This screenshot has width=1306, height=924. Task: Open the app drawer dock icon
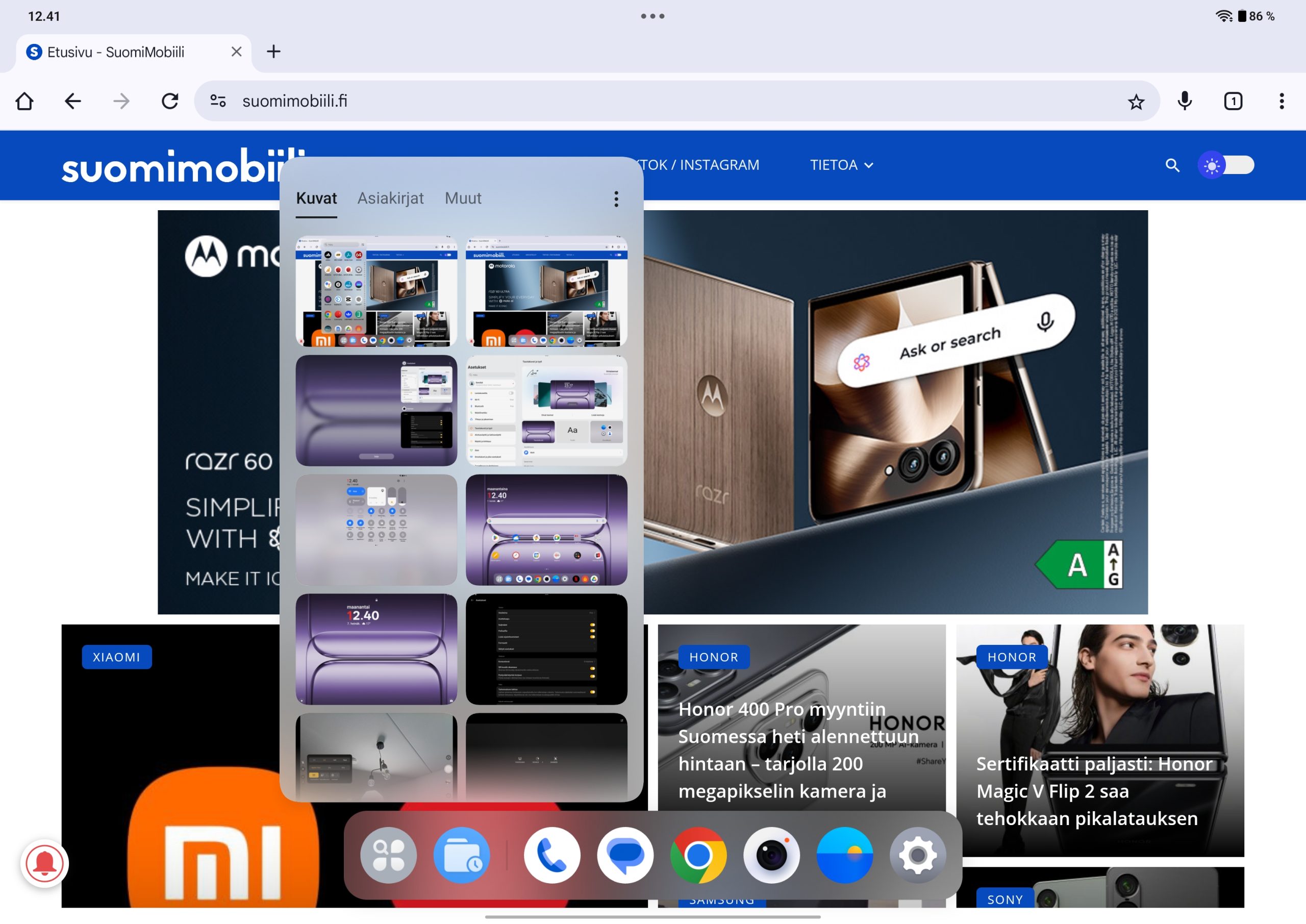click(x=389, y=855)
